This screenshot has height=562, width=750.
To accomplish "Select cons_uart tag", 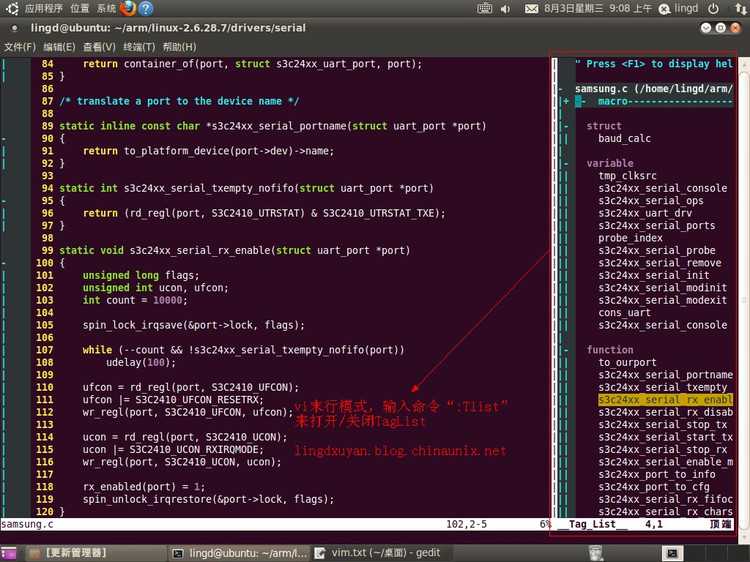I will [x=624, y=313].
